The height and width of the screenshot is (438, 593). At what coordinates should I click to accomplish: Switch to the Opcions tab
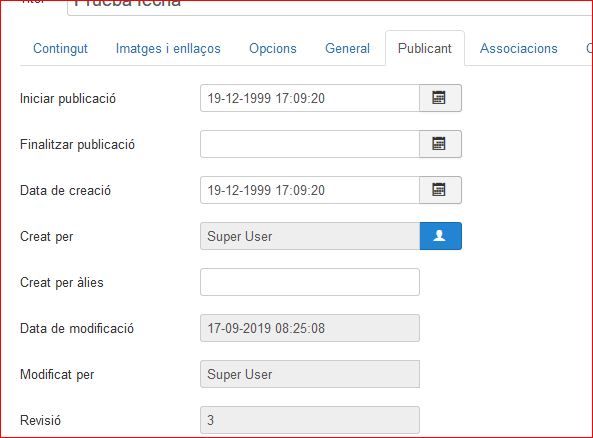click(273, 48)
